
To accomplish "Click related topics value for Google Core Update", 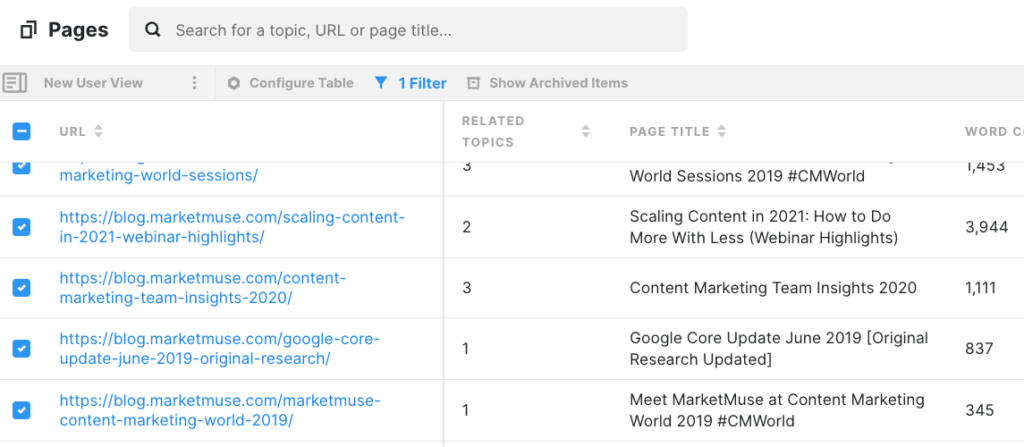I will click(466, 348).
